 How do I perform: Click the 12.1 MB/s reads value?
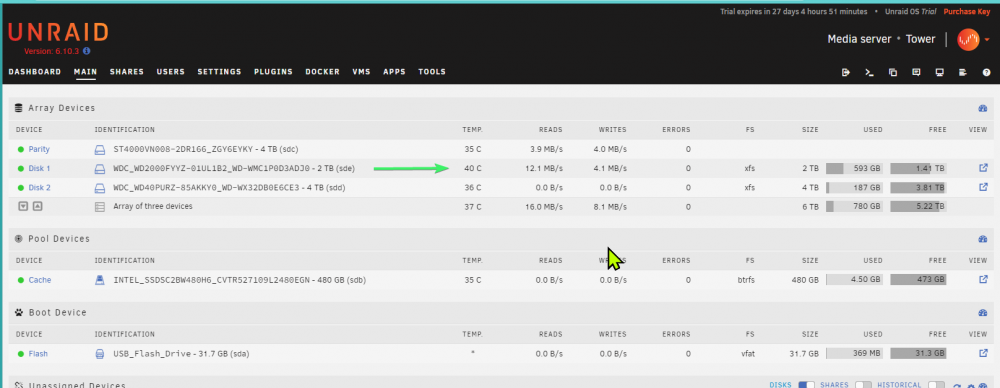pyautogui.click(x=543, y=168)
